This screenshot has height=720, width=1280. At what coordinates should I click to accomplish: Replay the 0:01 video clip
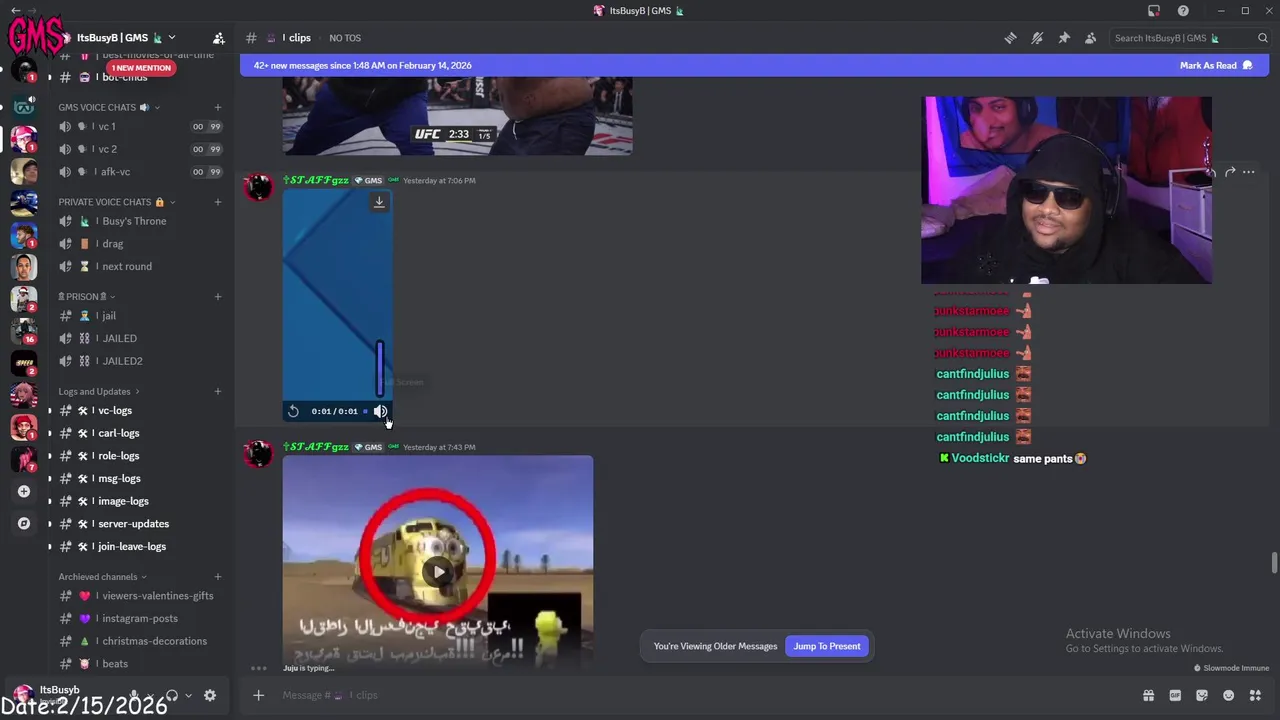point(293,411)
